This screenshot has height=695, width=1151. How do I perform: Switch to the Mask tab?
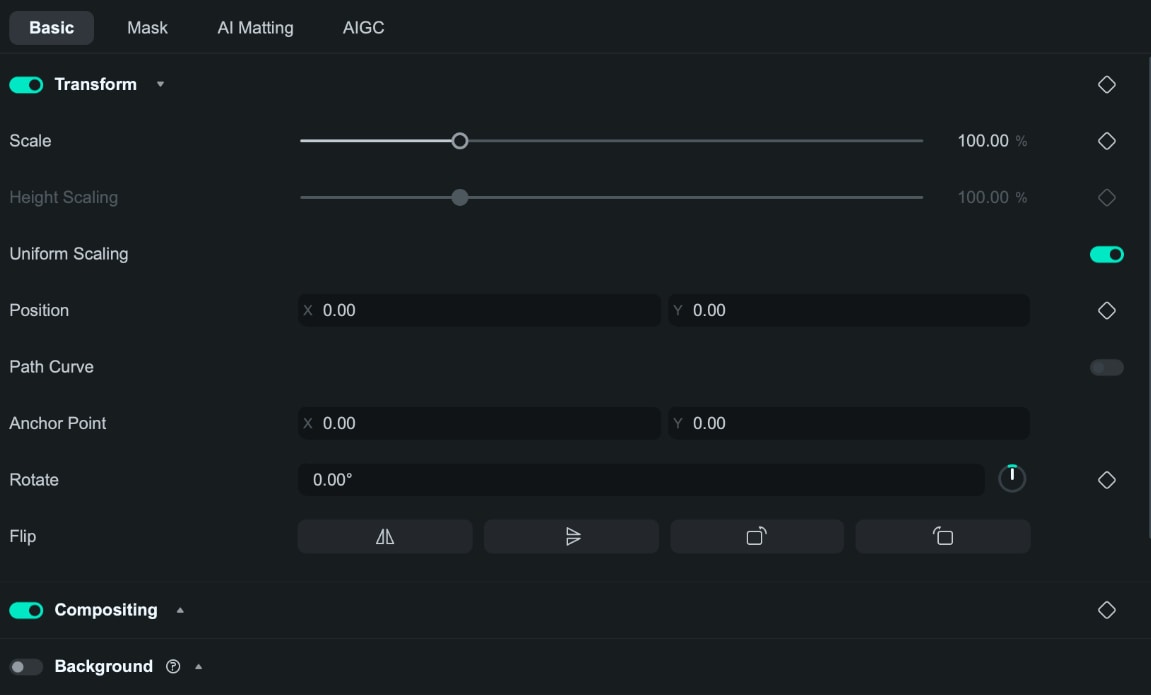coord(147,27)
